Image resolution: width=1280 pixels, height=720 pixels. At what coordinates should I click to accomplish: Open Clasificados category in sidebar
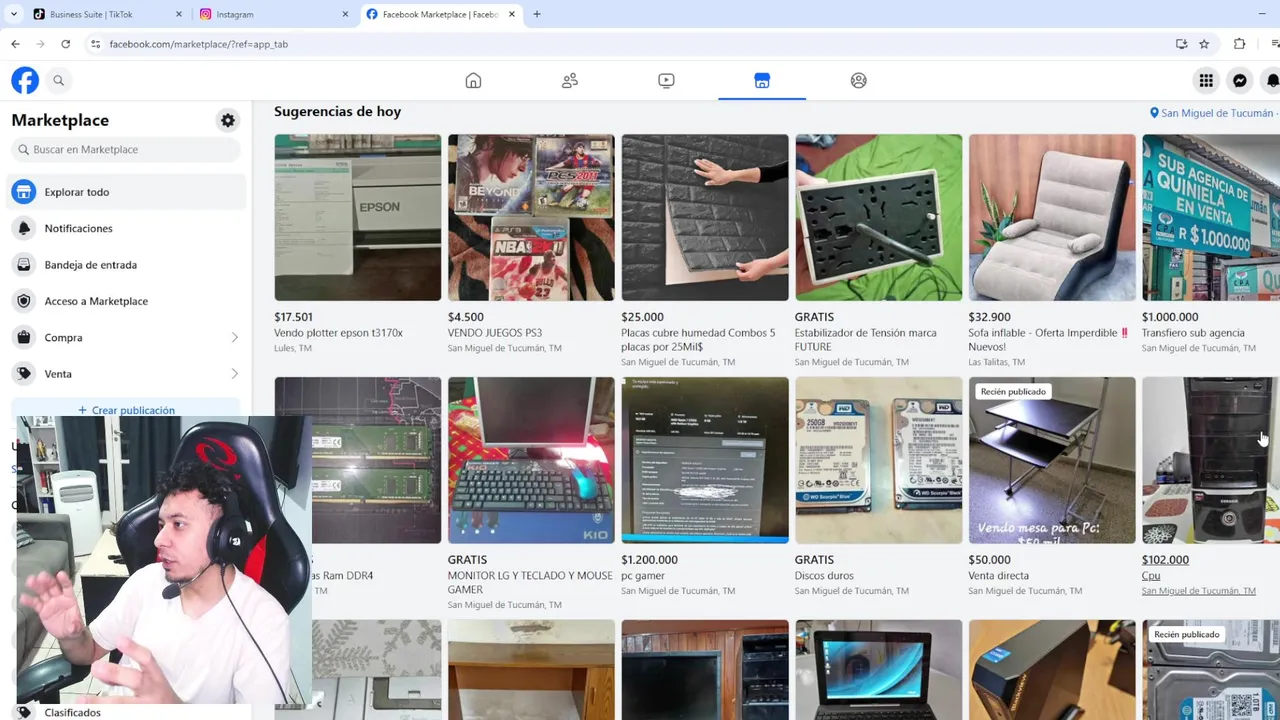coord(72,712)
